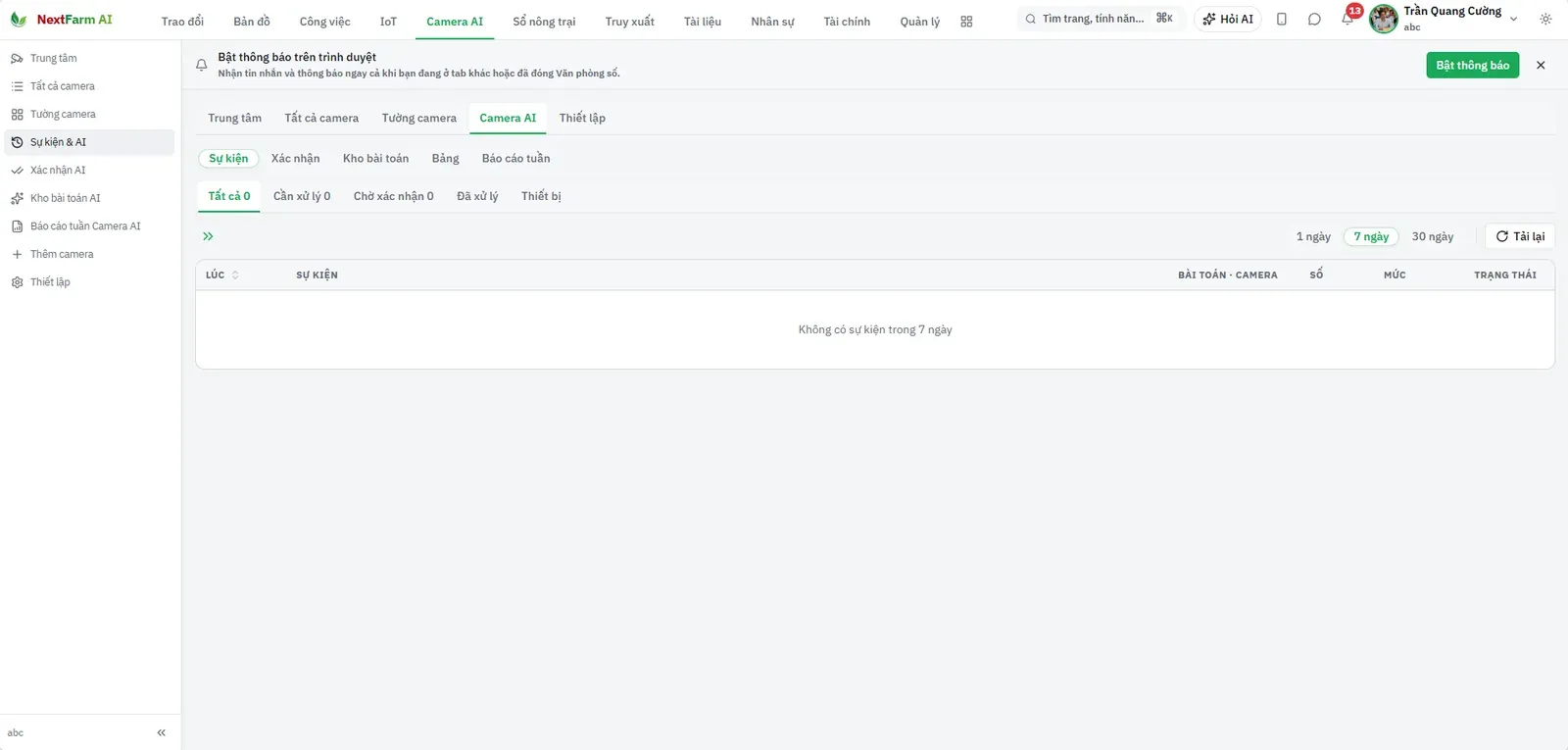Click the Bật thông báo green button

click(1472, 66)
